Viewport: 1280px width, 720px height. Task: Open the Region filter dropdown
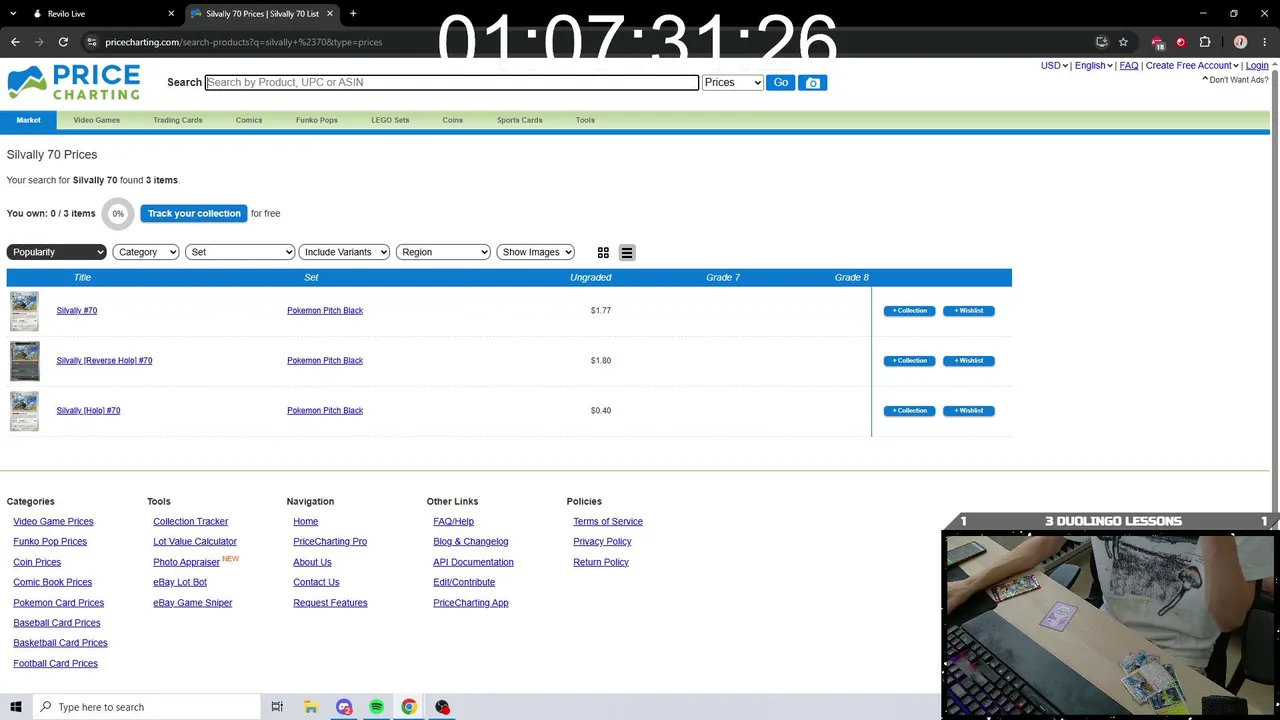[443, 252]
